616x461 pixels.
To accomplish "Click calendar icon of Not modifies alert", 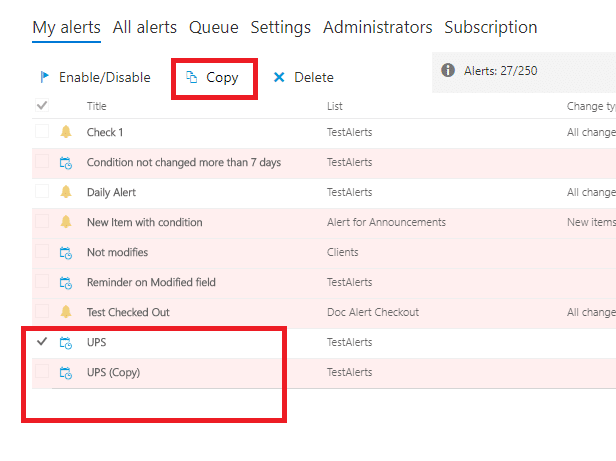I will click(66, 253).
